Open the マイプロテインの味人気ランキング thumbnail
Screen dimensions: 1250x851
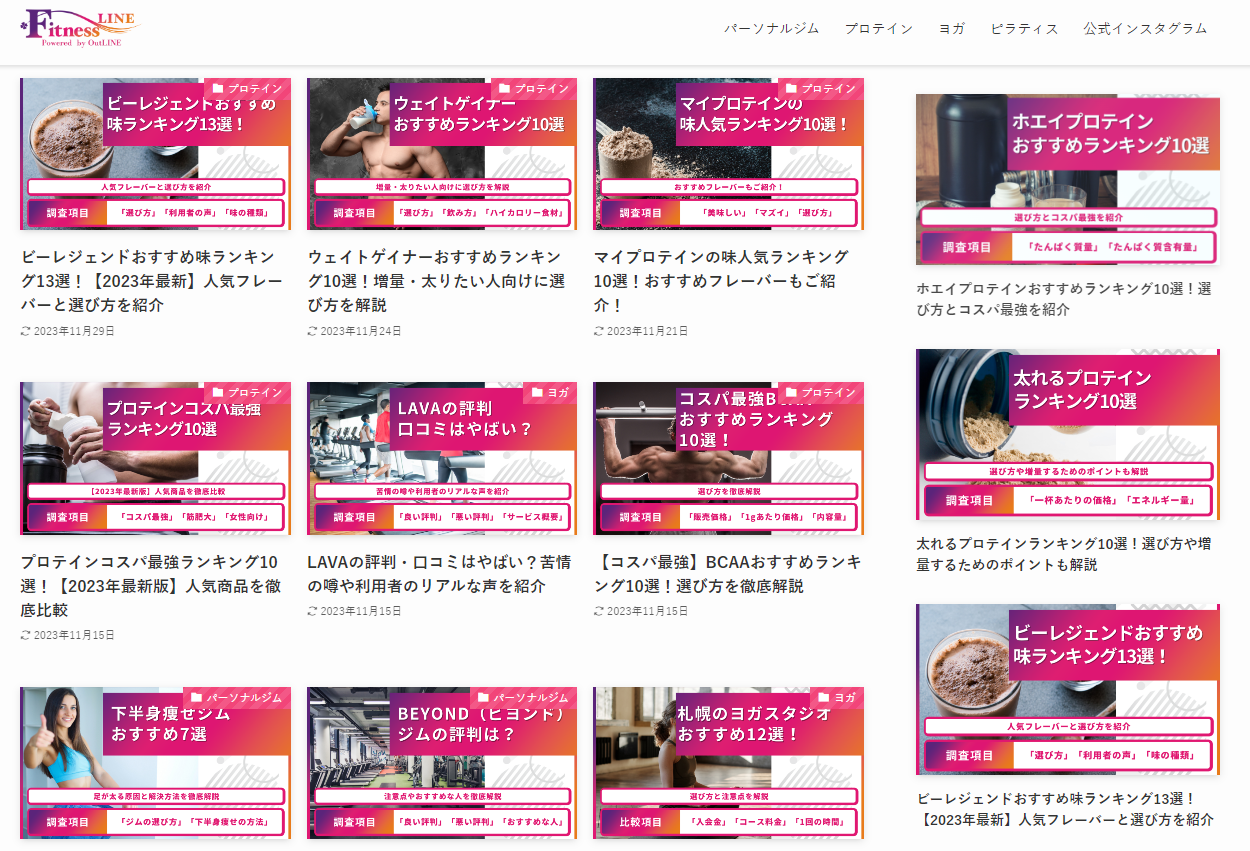728,154
